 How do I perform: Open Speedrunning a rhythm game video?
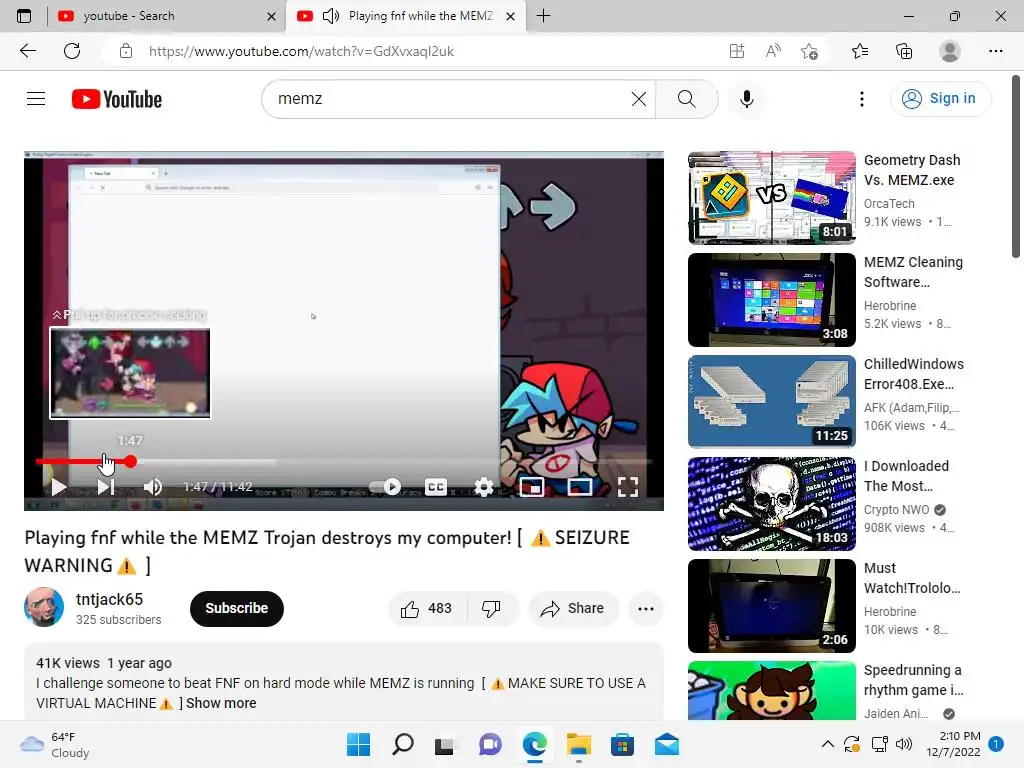(x=913, y=680)
